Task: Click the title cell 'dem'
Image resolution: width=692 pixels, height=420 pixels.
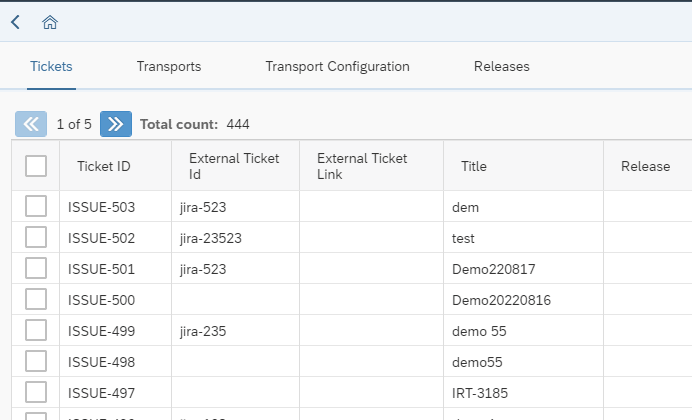Action: click(466, 207)
